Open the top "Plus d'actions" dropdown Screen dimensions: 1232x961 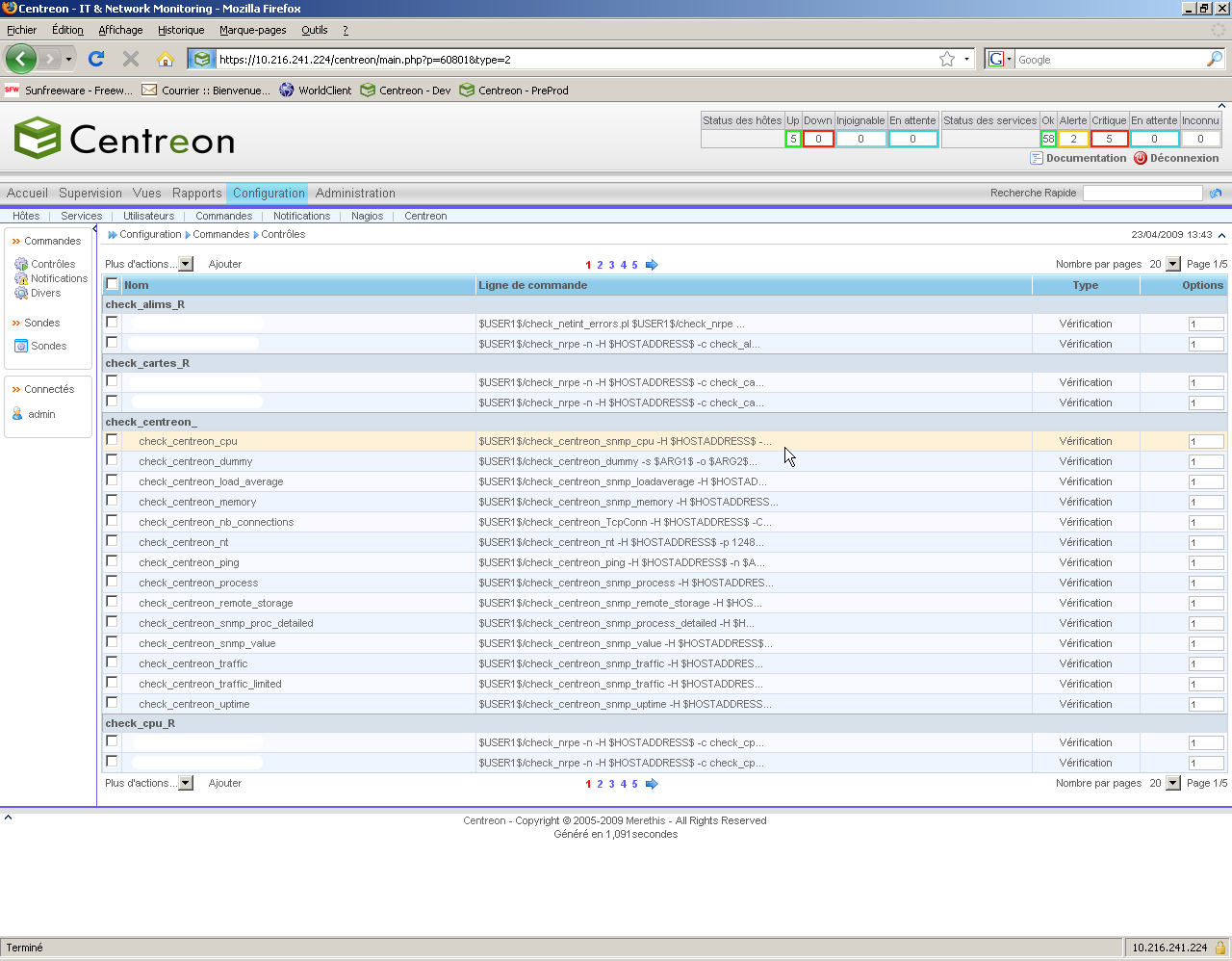point(186,264)
